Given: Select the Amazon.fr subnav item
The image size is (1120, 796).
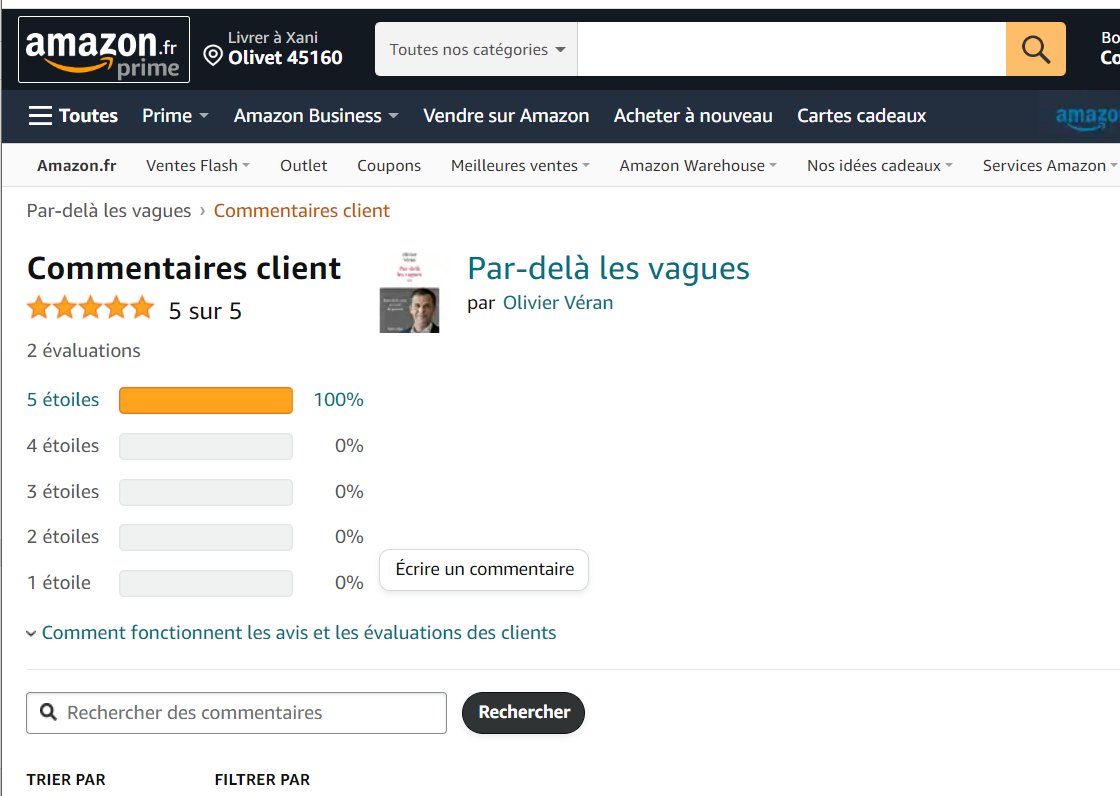Looking at the screenshot, I should pyautogui.click(x=76, y=166).
